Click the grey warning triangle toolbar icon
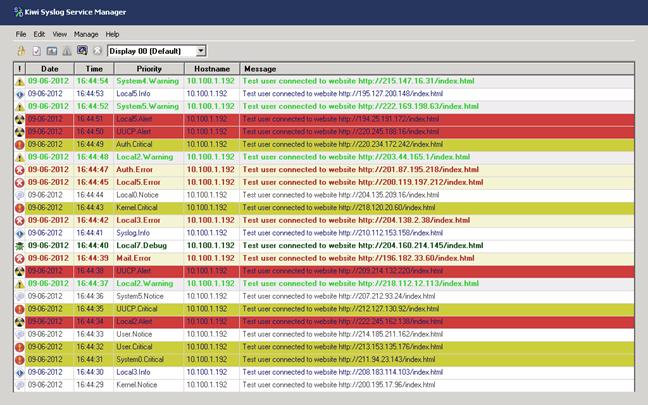This screenshot has width=648, height=405. [x=66, y=50]
